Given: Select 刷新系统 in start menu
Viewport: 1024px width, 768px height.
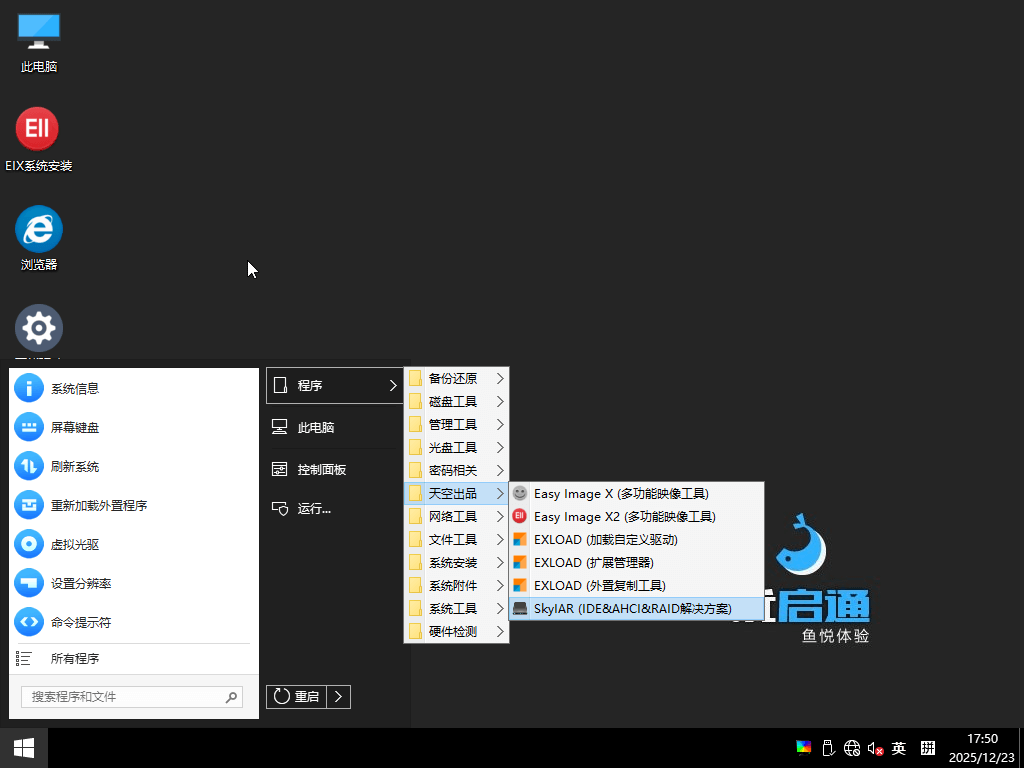Looking at the screenshot, I should [x=134, y=466].
